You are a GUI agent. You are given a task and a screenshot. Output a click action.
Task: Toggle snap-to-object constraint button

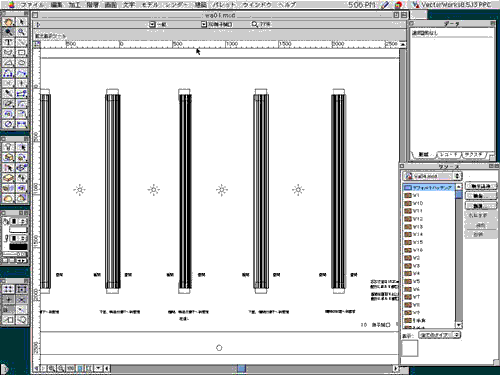point(21,289)
